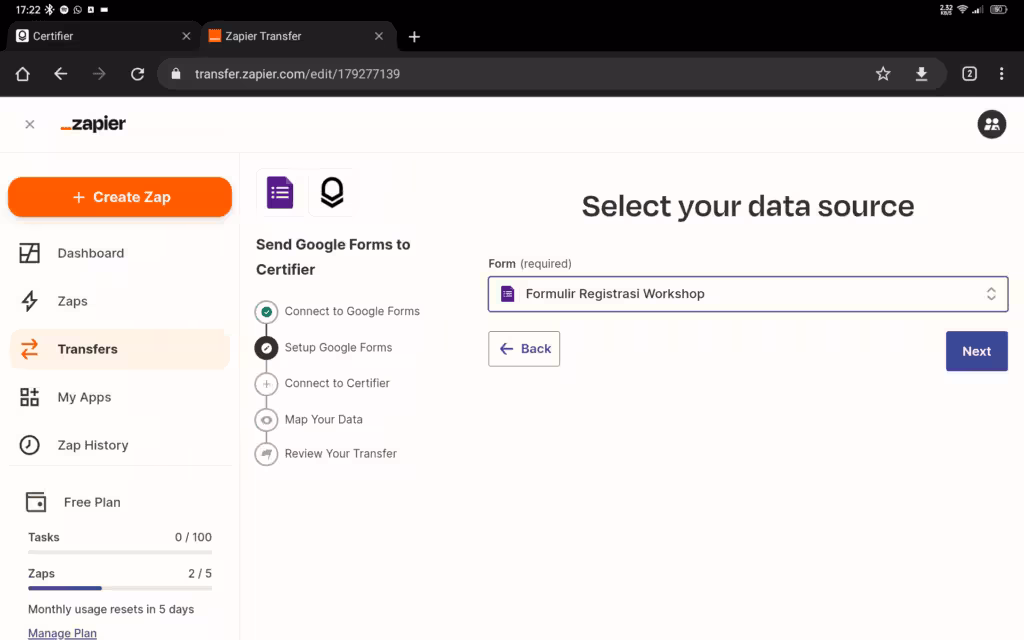Open the Manage Plan link
Viewport: 1024px width, 640px height.
62,633
